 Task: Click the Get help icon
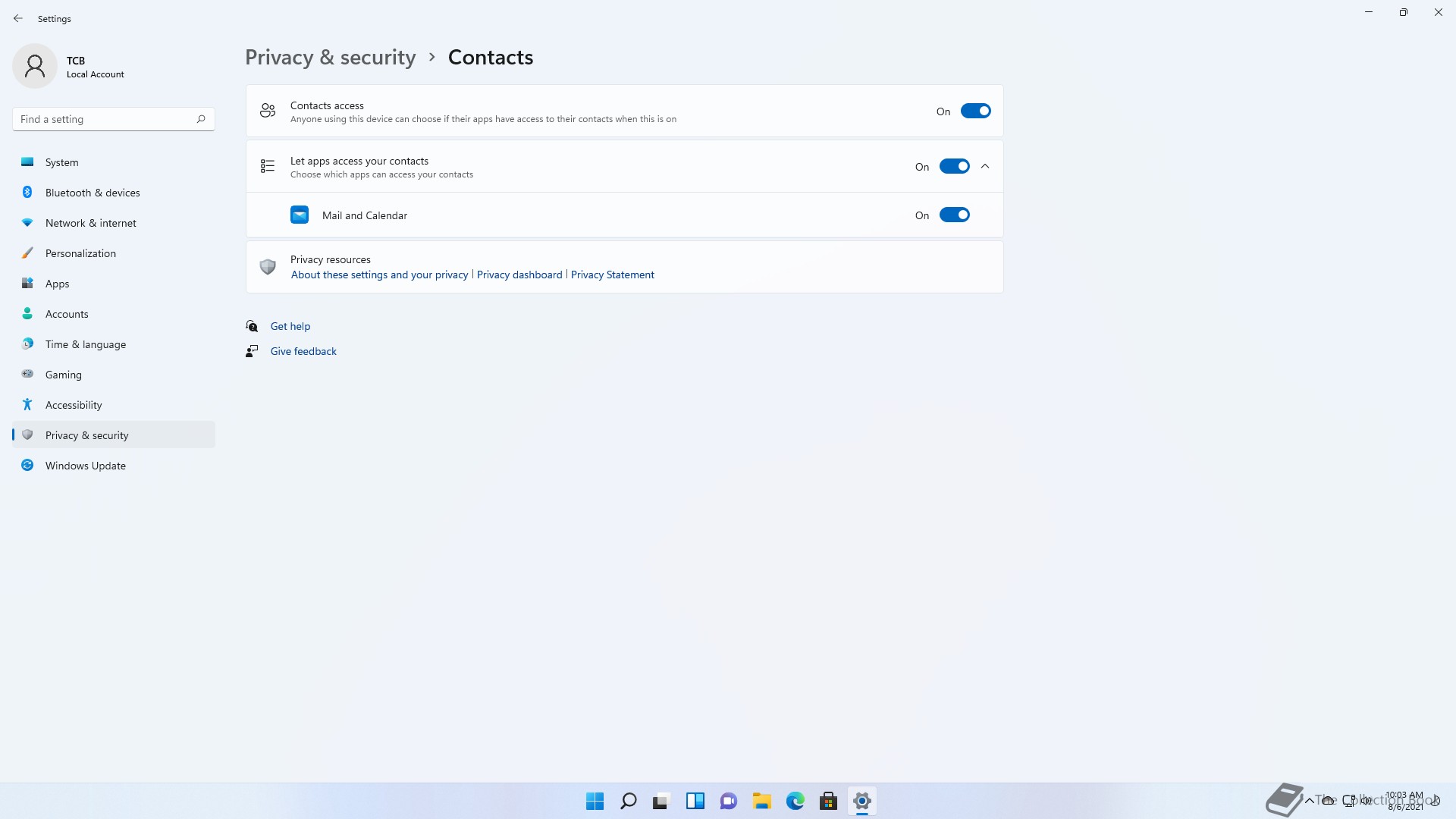[252, 326]
